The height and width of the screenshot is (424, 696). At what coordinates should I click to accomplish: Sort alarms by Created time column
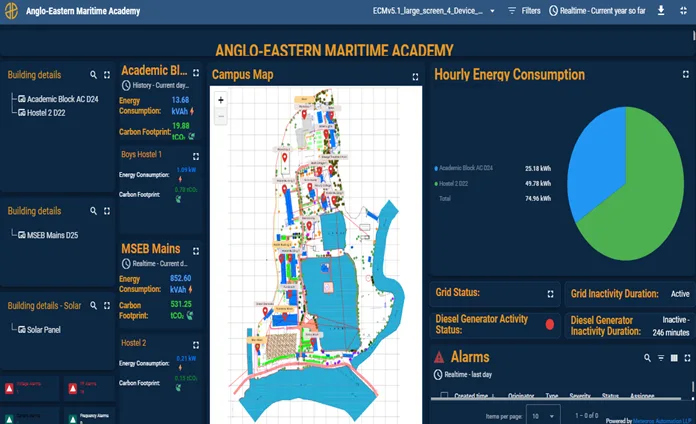coord(471,396)
